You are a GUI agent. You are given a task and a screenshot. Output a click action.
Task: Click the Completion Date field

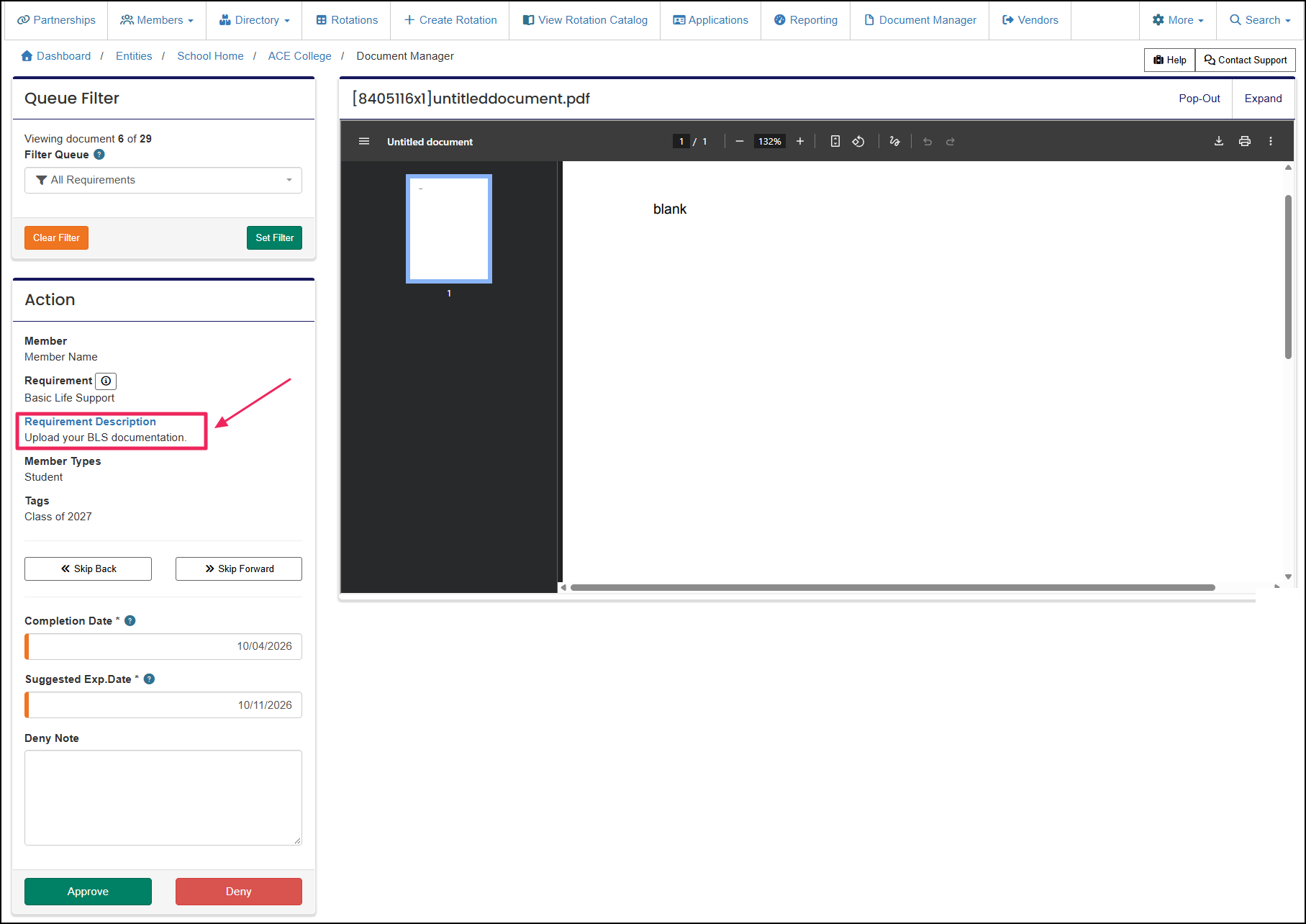pos(163,646)
